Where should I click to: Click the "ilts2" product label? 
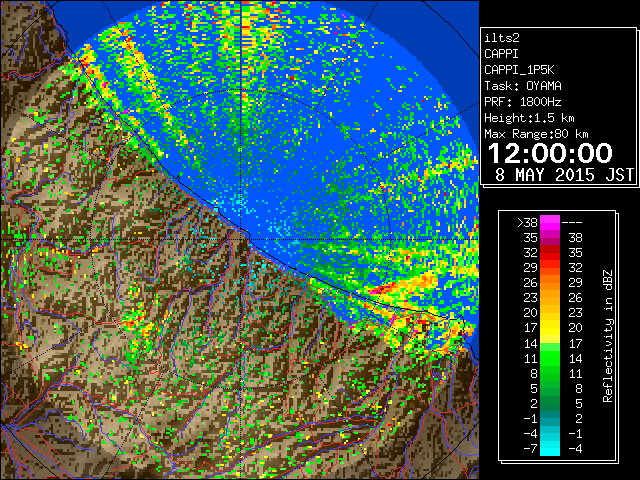pos(502,38)
